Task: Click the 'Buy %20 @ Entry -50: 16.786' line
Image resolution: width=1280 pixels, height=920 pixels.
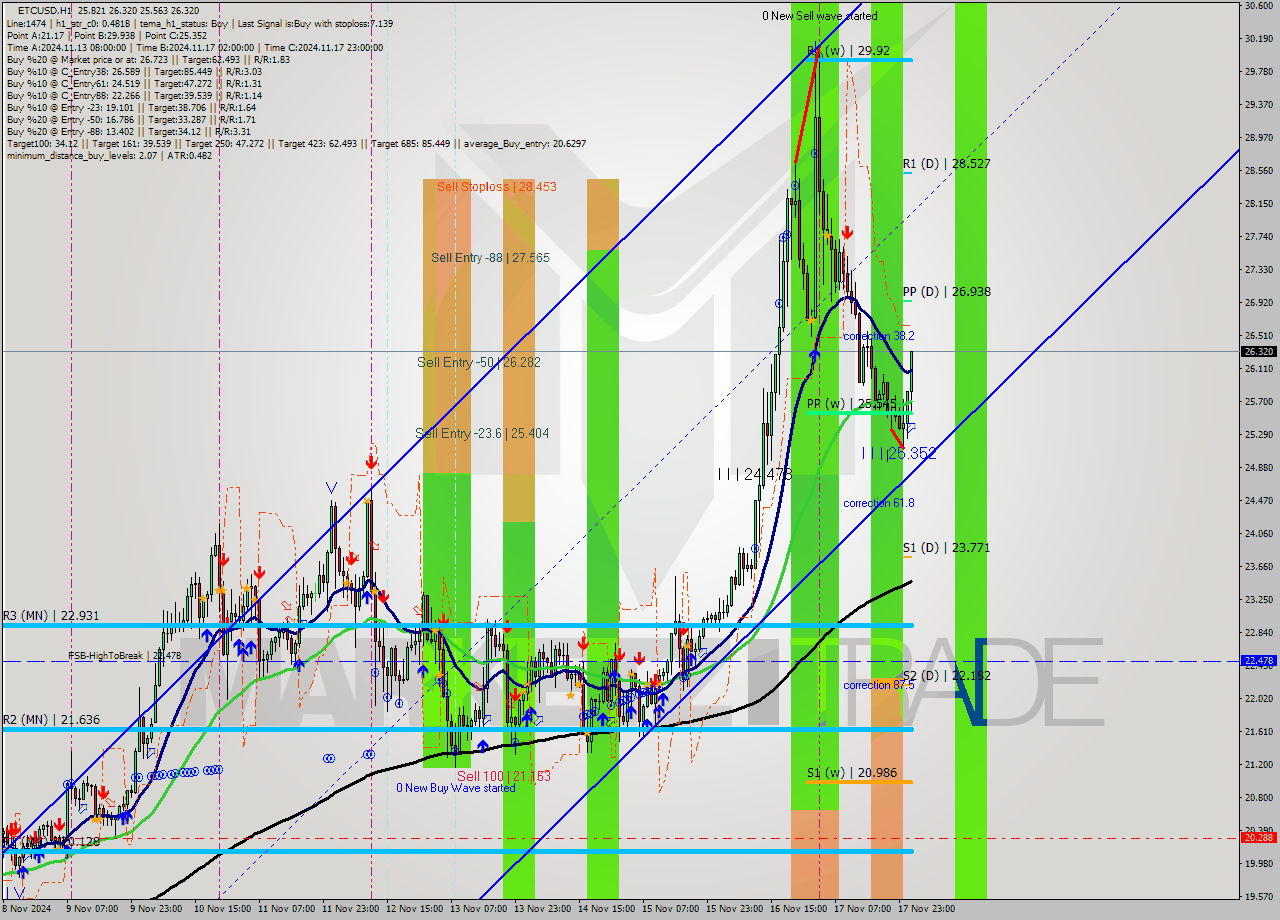Action: [131, 119]
